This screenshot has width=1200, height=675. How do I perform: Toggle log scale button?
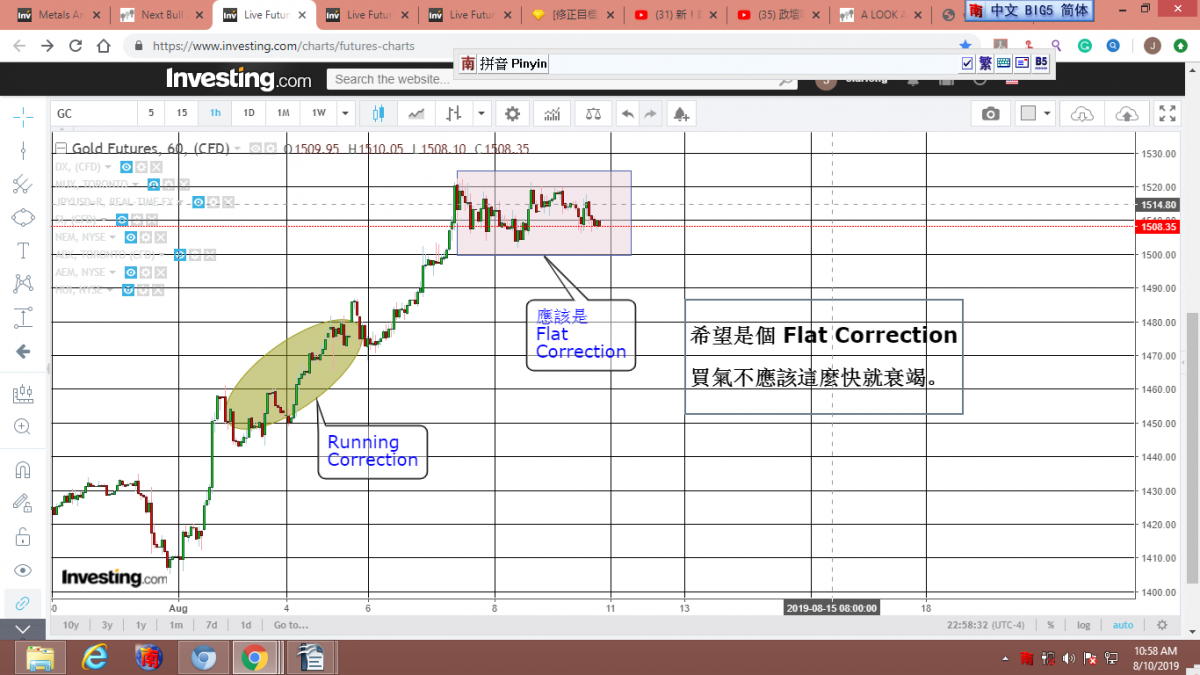pyautogui.click(x=1084, y=625)
